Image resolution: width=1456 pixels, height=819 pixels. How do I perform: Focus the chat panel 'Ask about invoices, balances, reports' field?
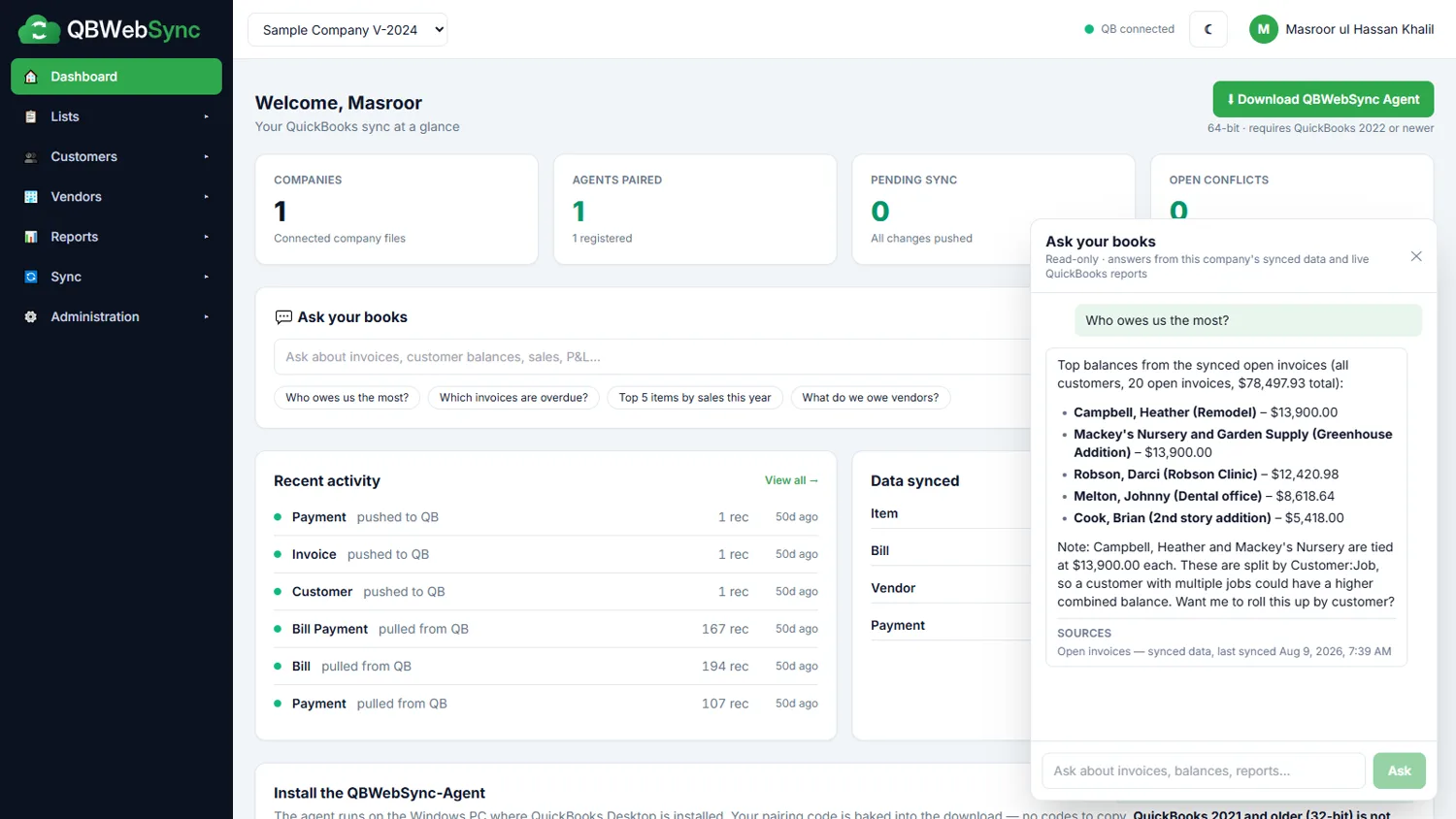pos(1204,770)
